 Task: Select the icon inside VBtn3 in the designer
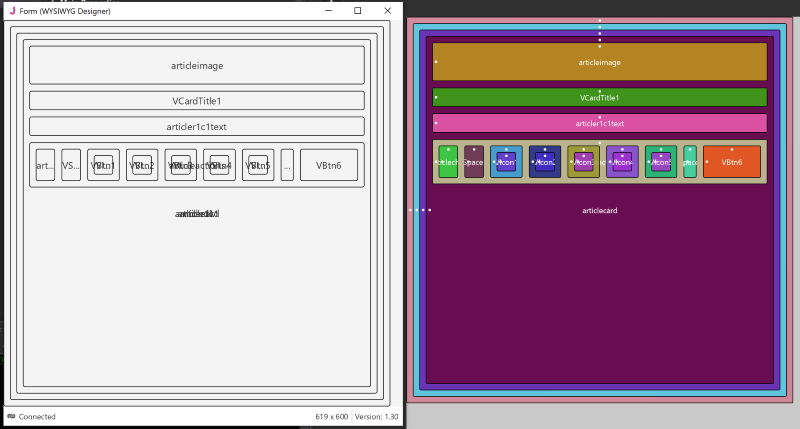click(181, 165)
